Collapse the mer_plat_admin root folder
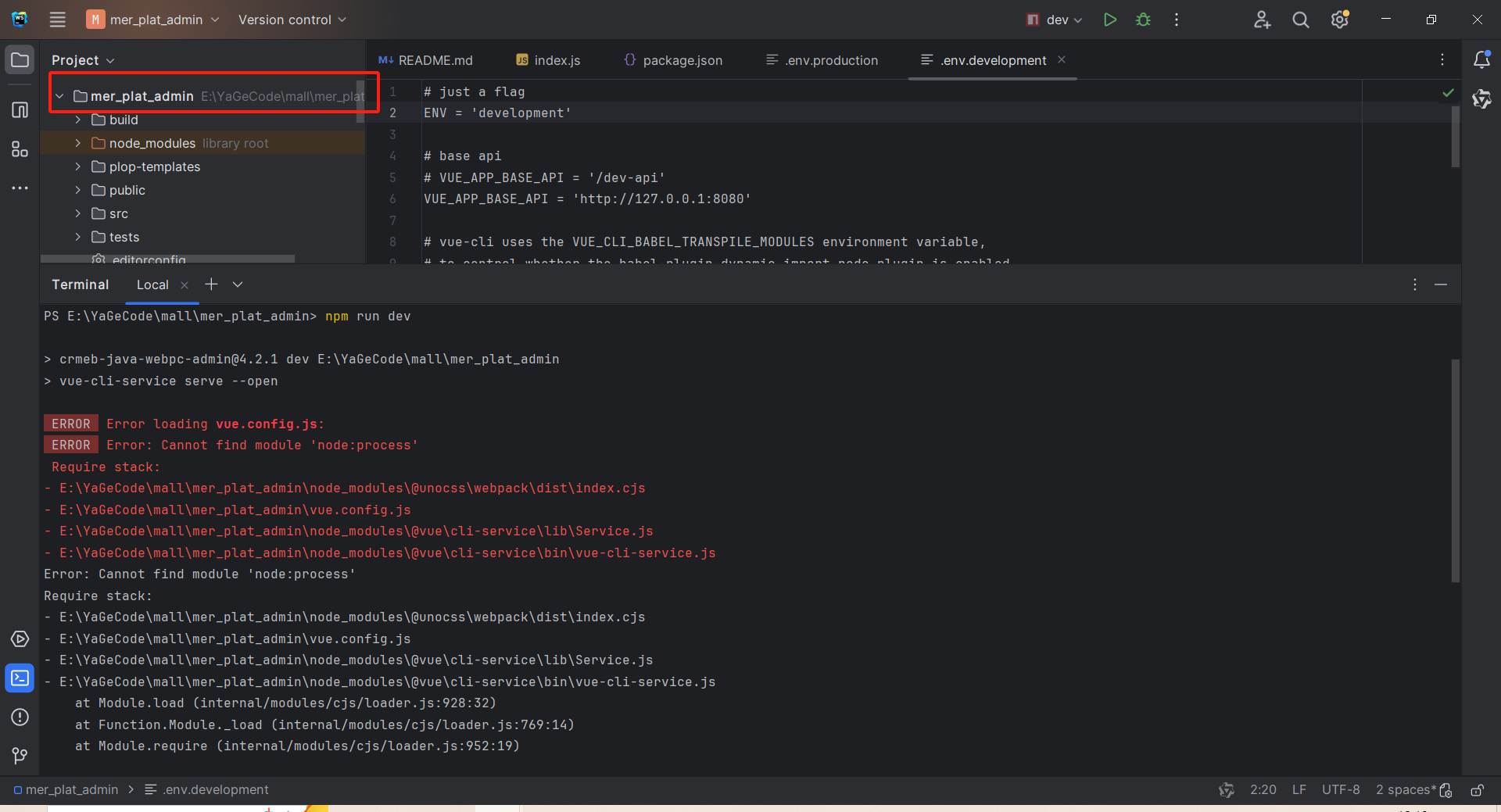 (59, 96)
